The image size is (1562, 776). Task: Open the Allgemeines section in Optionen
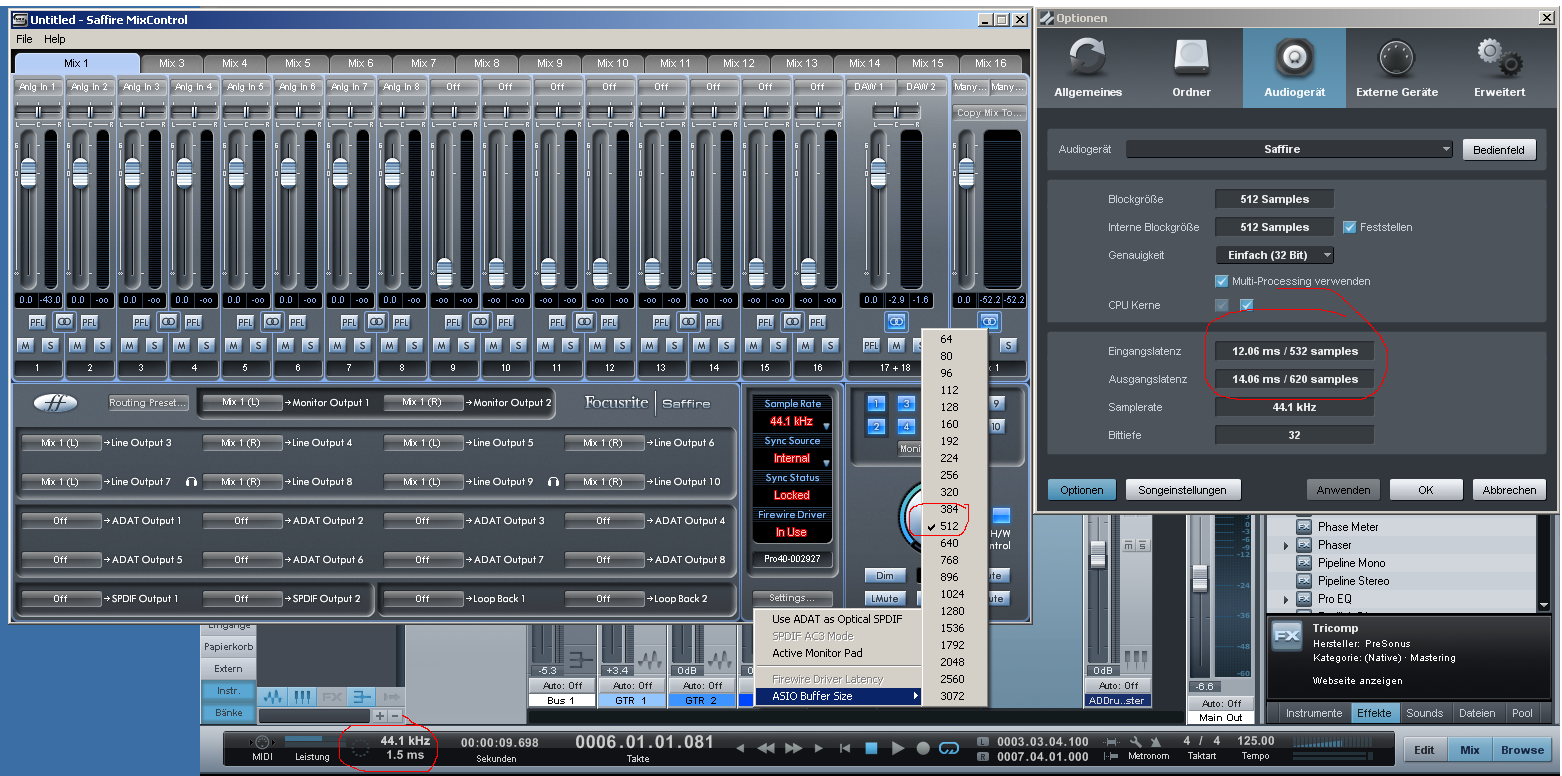pyautogui.click(x=1088, y=67)
